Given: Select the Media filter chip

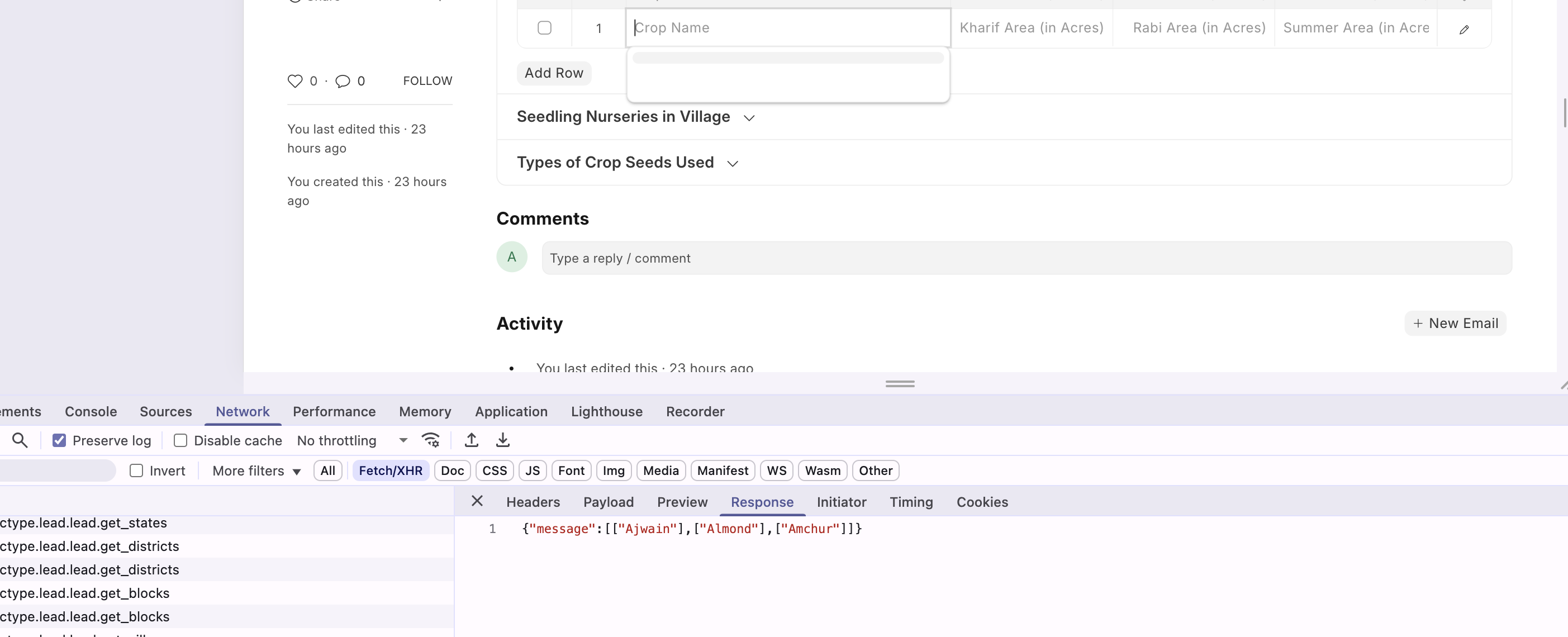Looking at the screenshot, I should pyautogui.click(x=661, y=470).
